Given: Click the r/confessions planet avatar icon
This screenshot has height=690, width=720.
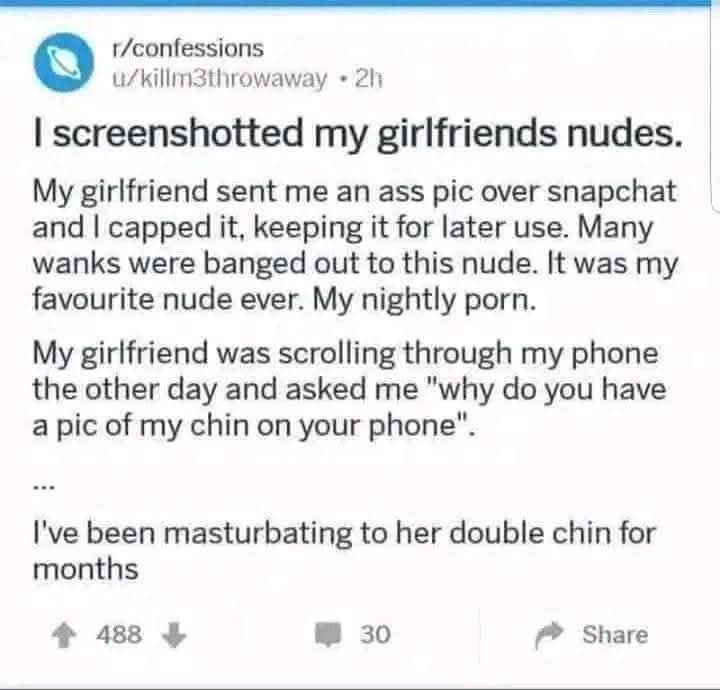Looking at the screenshot, I should pyautogui.click(x=64, y=62).
